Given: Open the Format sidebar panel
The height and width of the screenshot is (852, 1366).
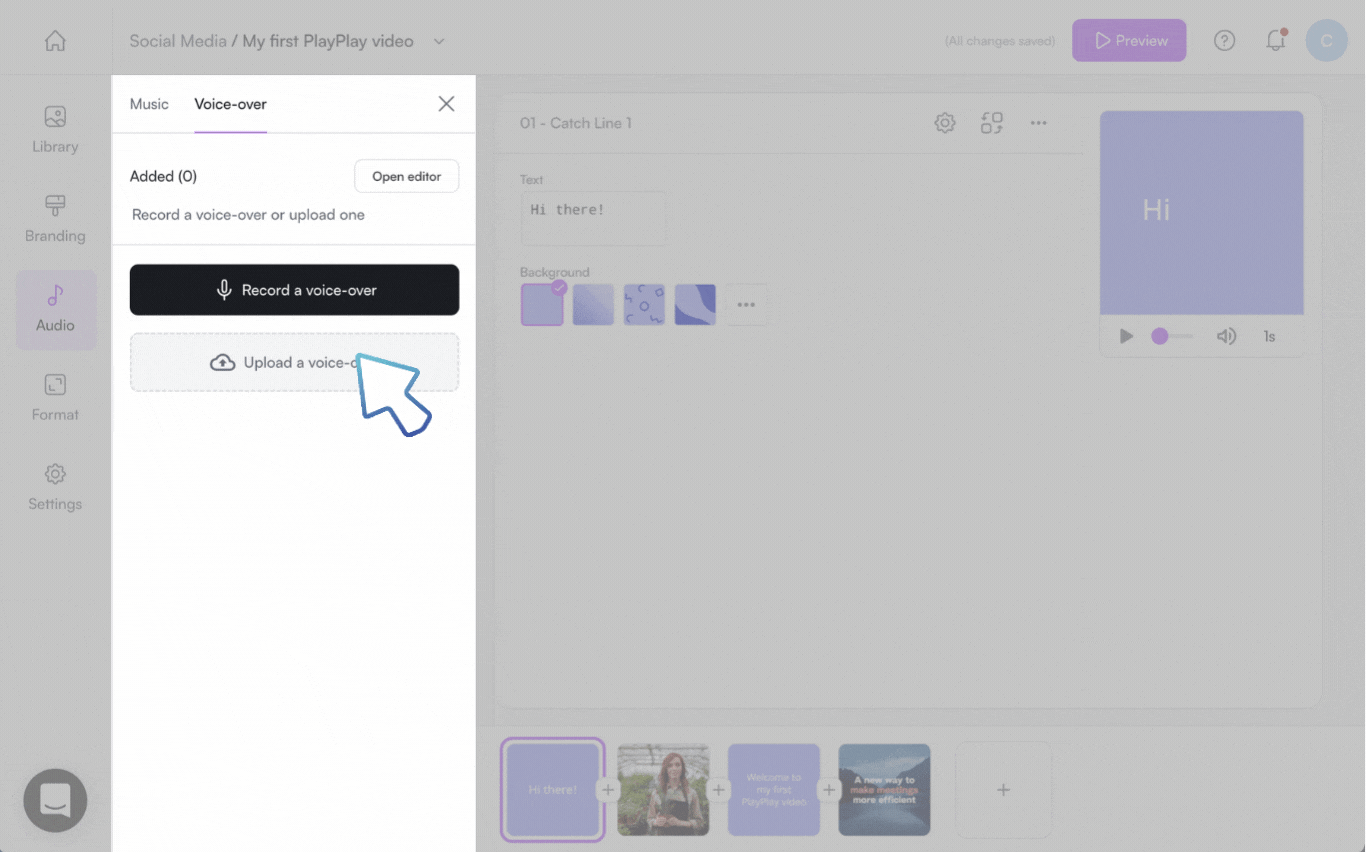Looking at the screenshot, I should [55, 398].
